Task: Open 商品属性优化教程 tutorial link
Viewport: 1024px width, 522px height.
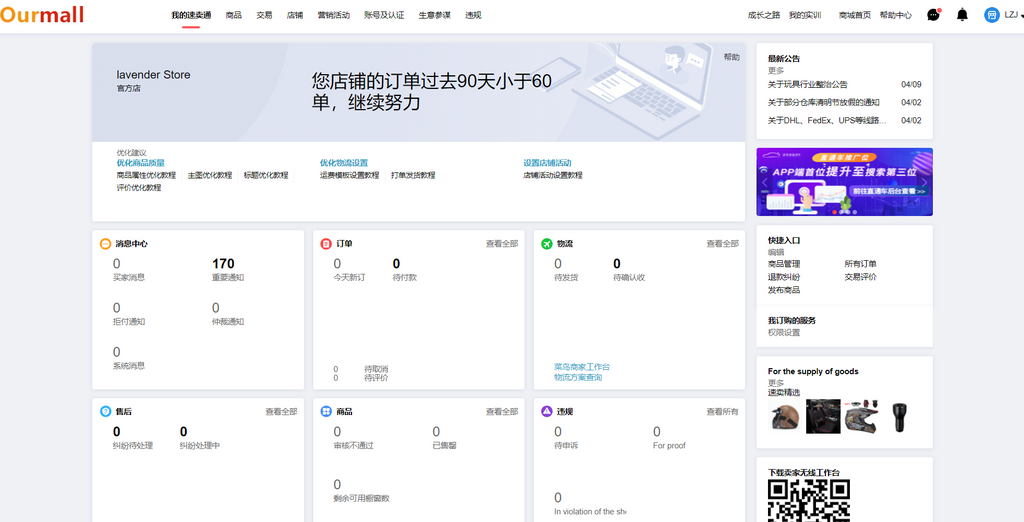Action: [146, 175]
